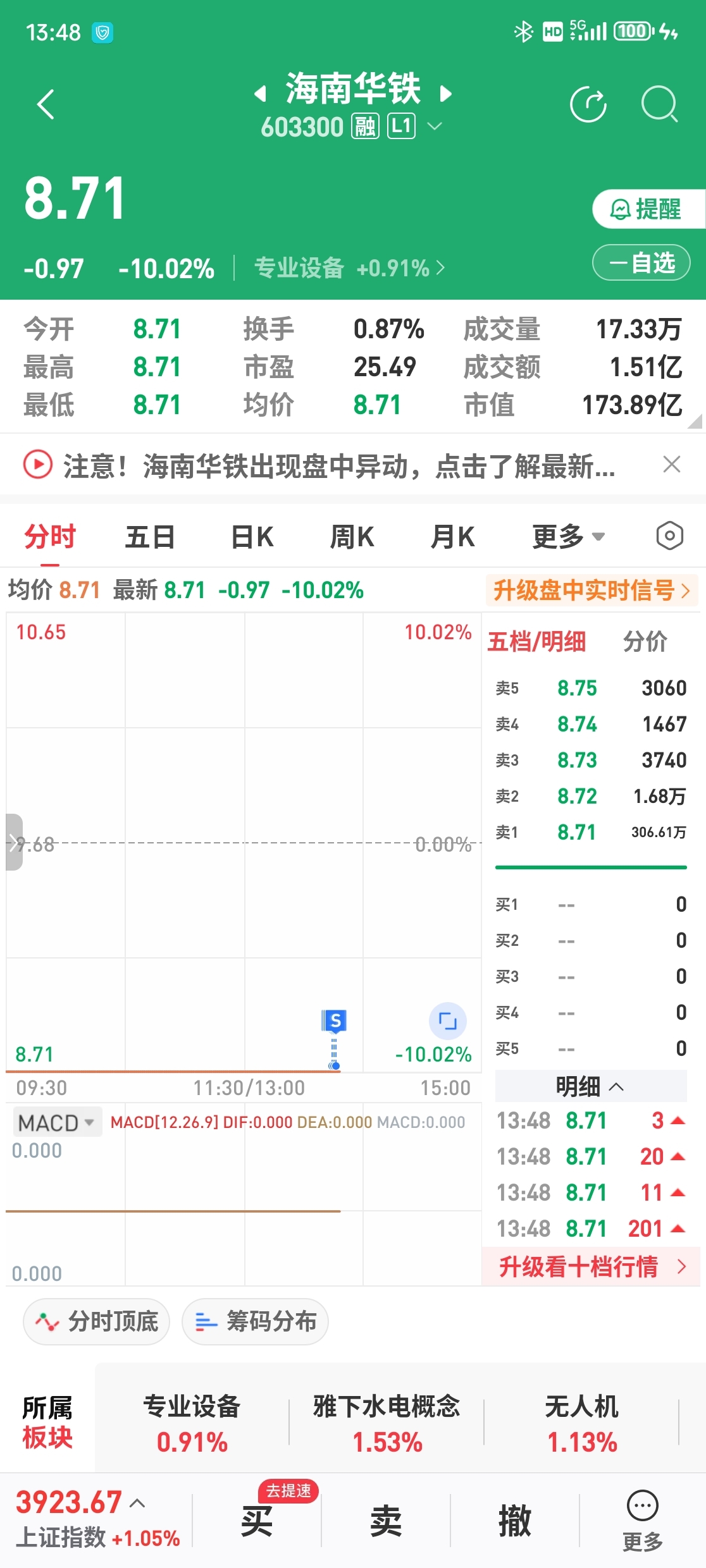Tap the S signal marker on chart
This screenshot has height=1568, width=706.
pos(335,1020)
